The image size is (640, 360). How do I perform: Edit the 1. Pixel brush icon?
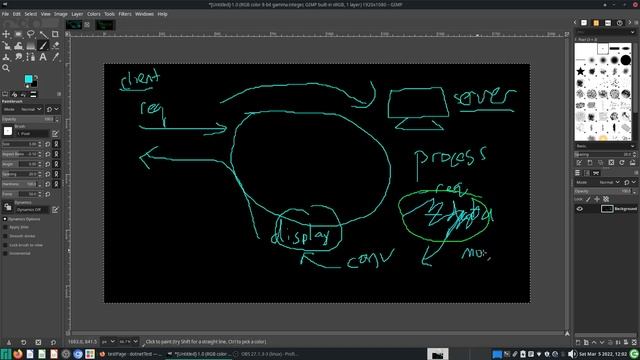[x=55, y=133]
